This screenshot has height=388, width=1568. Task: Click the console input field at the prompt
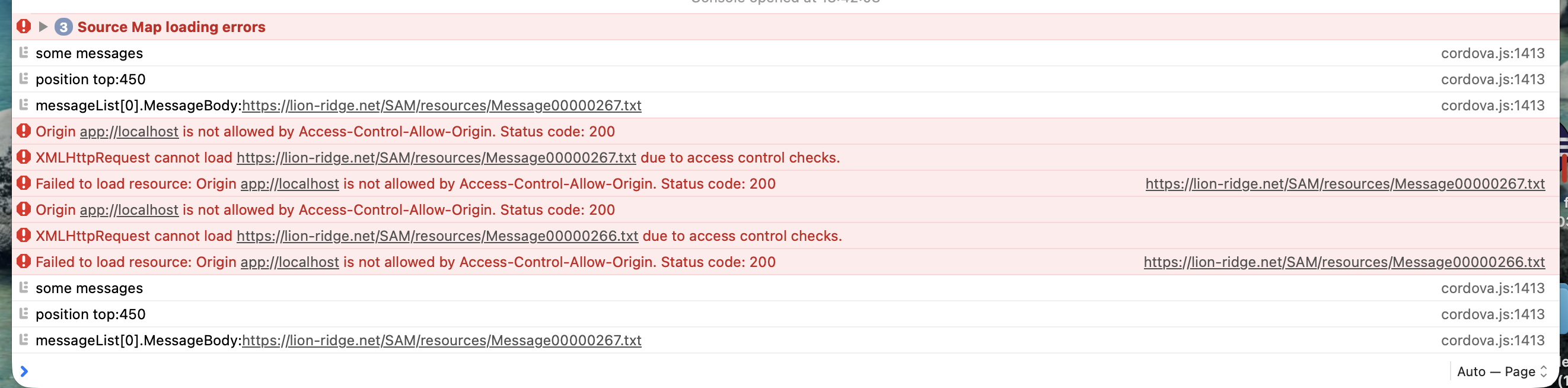point(731,371)
